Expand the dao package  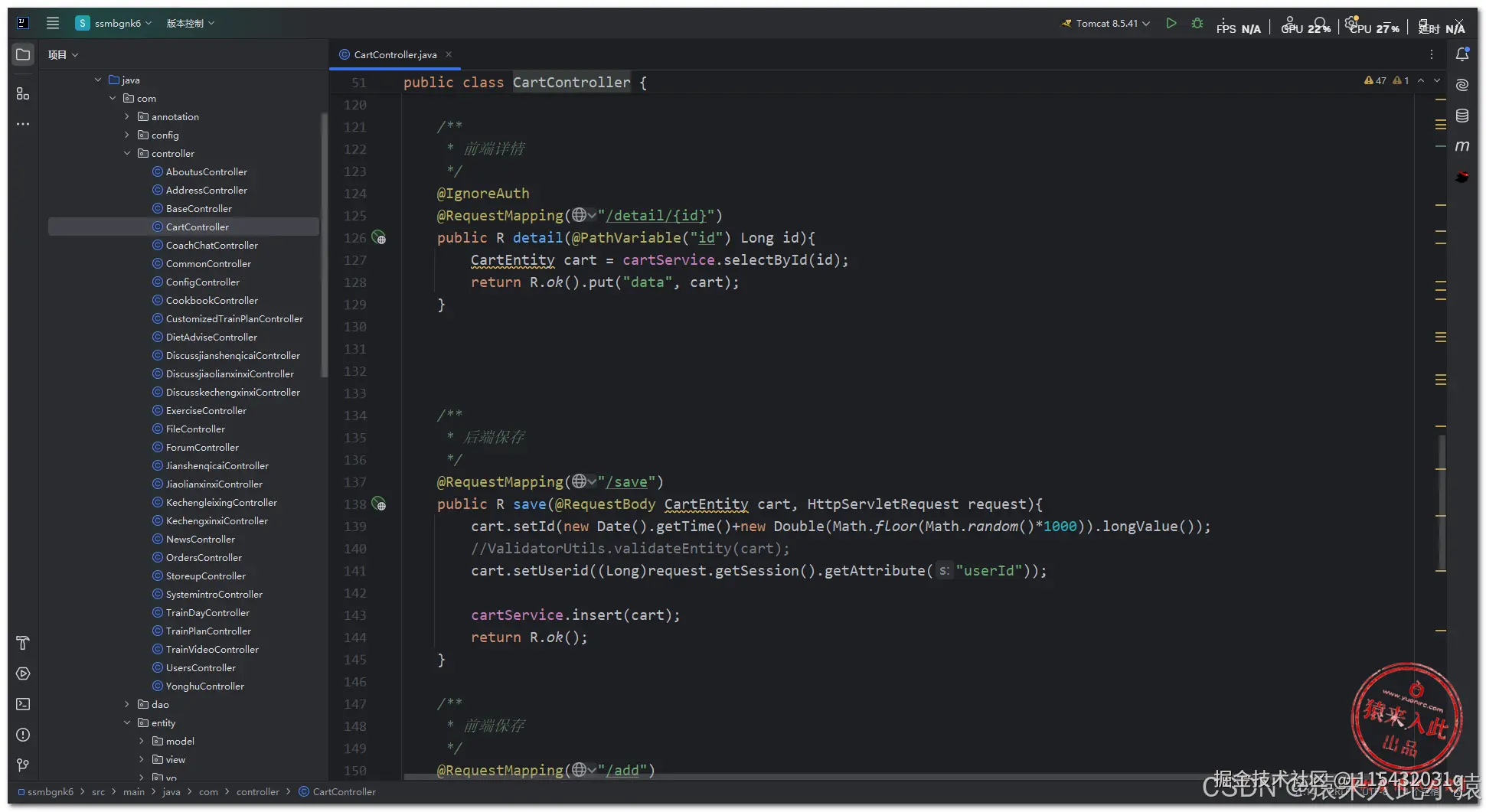click(127, 704)
